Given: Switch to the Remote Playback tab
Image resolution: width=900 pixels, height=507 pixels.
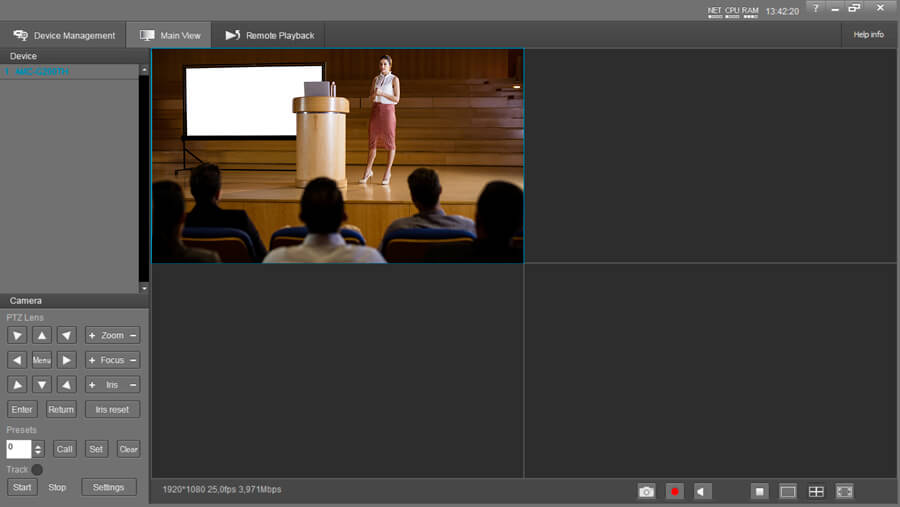Looking at the screenshot, I should [x=269, y=35].
